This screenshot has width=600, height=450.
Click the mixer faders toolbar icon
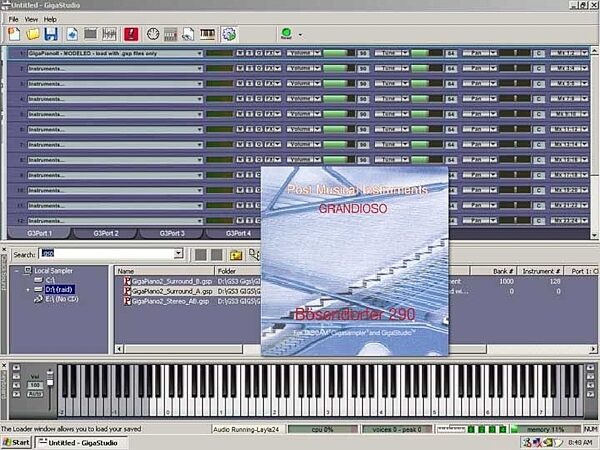109,34
